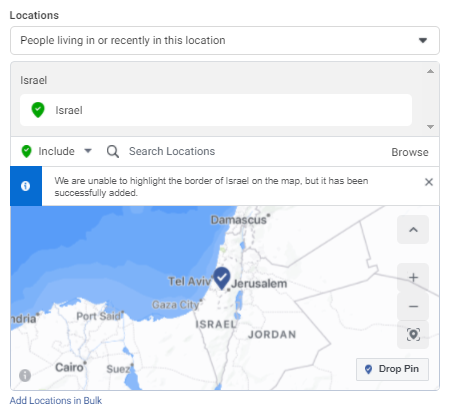Click the green pin next to Israel entry
The width and height of the screenshot is (449, 412).
pyautogui.click(x=38, y=110)
